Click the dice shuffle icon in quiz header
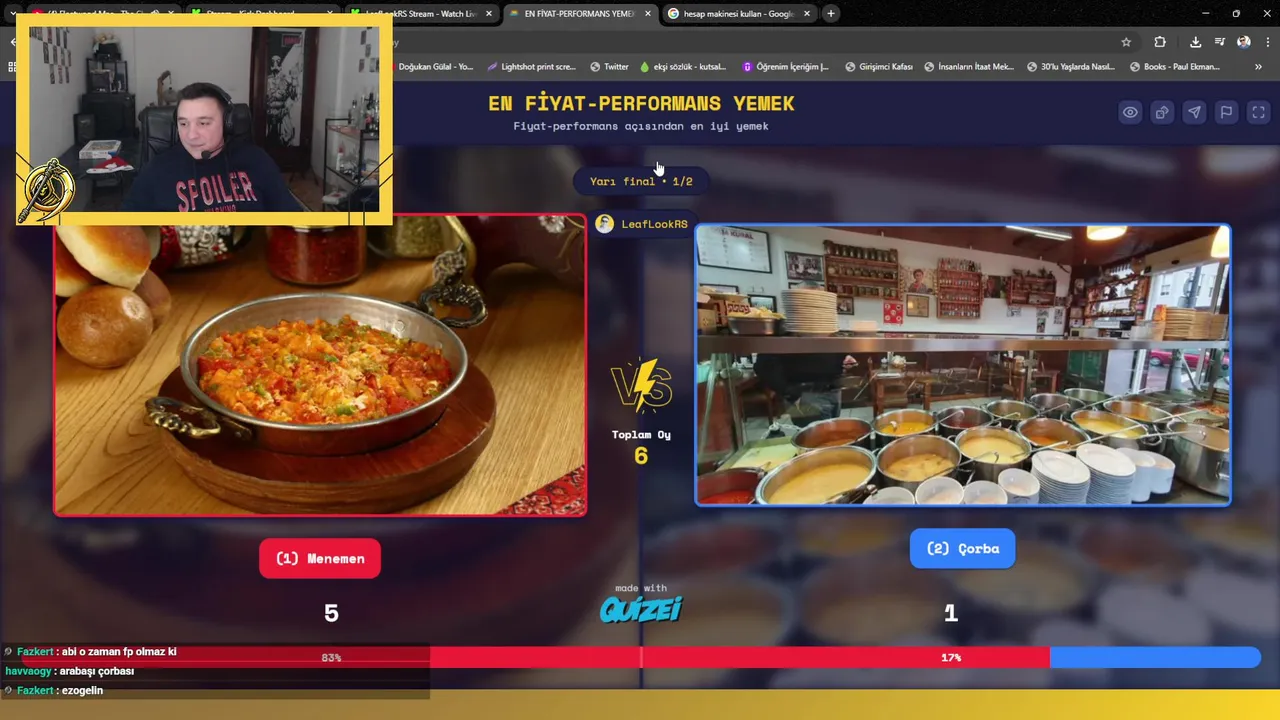The image size is (1280, 720). click(x=1162, y=112)
